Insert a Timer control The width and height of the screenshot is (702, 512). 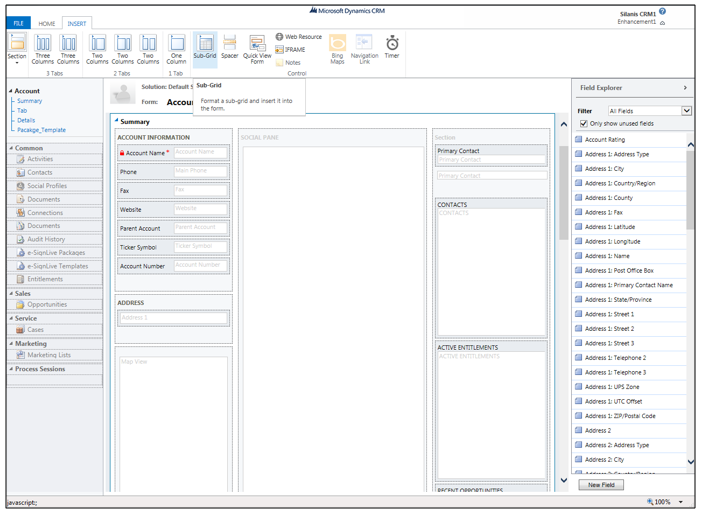[x=392, y=47]
